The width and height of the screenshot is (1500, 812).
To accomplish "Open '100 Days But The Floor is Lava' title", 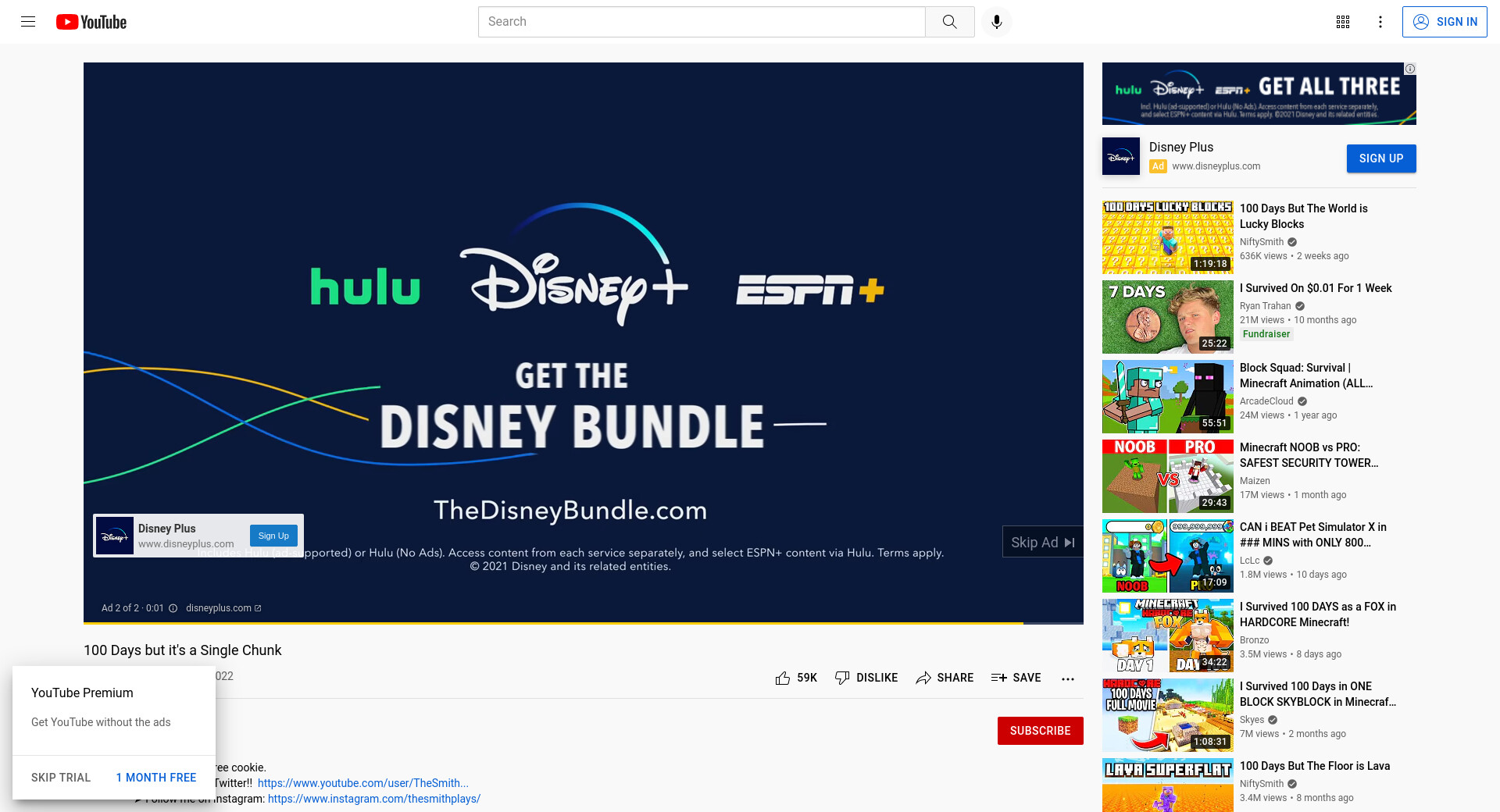I will 1314,766.
